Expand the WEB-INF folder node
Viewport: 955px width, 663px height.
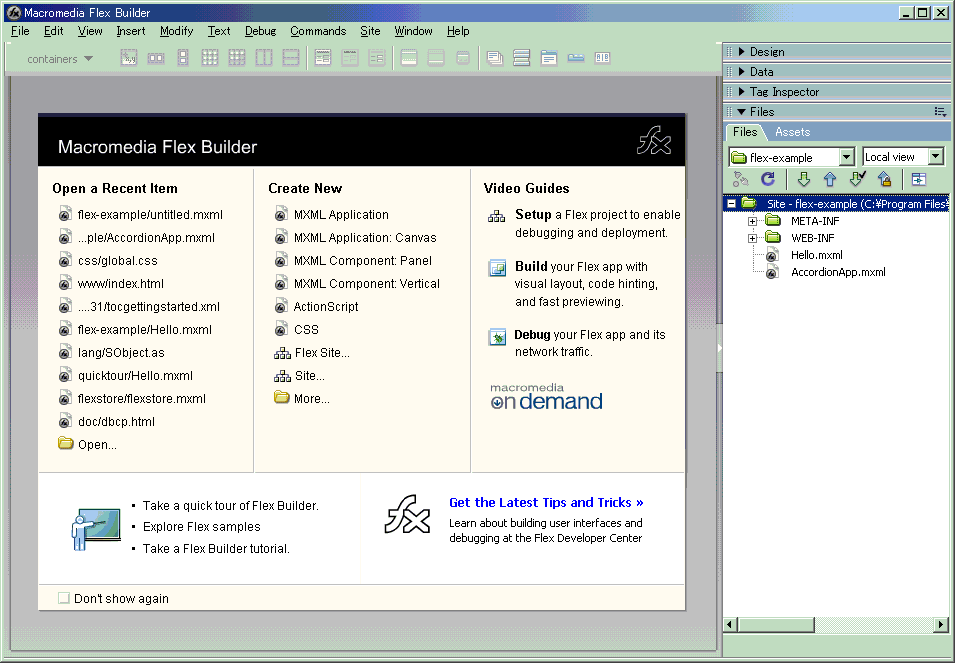click(x=753, y=238)
